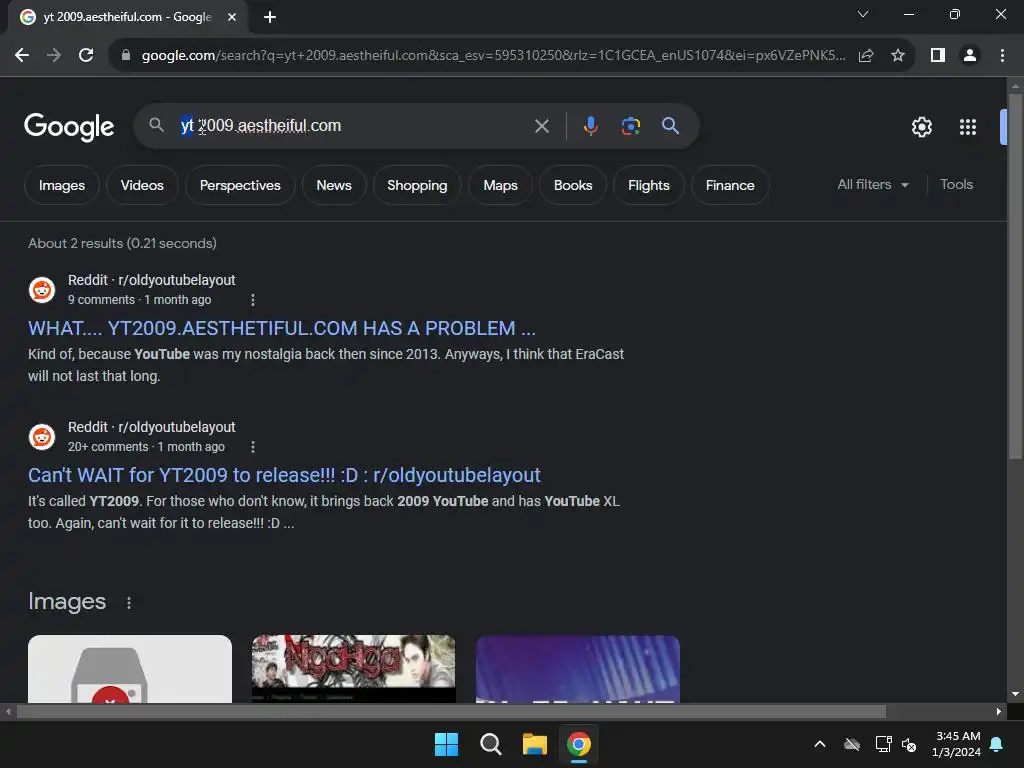Open more options for 20+ comments result
Viewport: 1024px width, 768px height.
[253, 447]
